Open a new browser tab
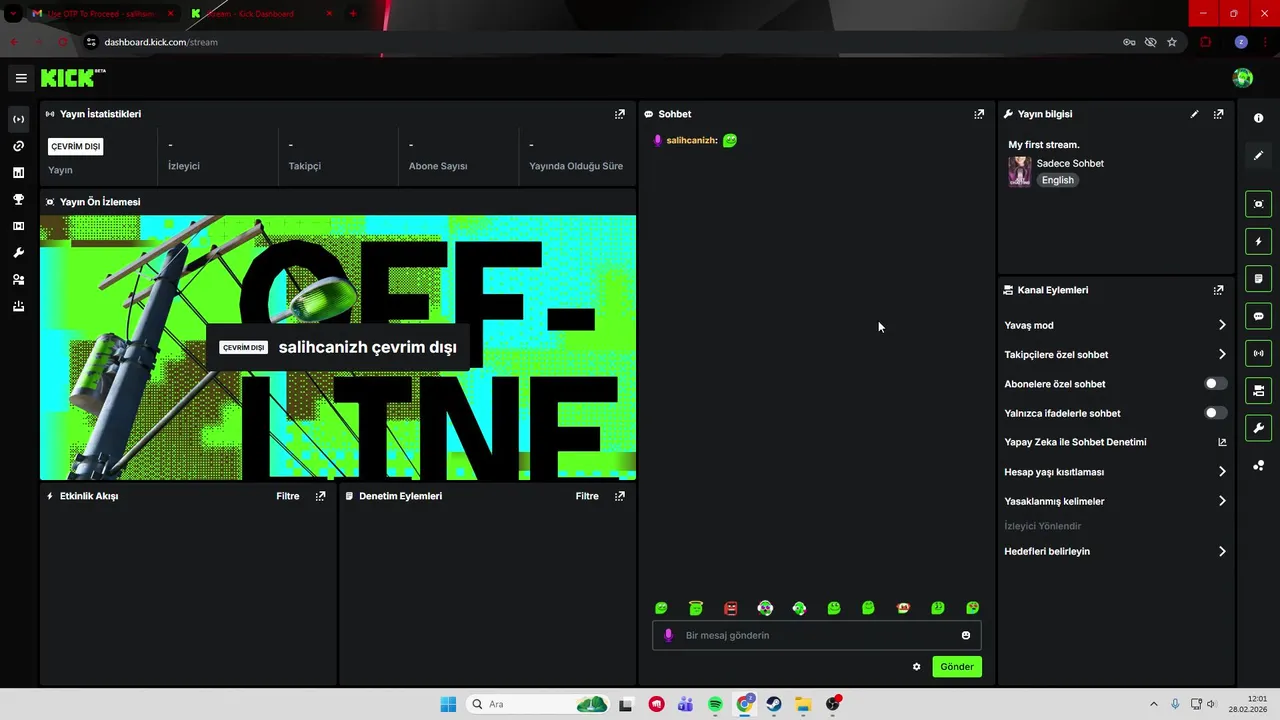 pos(352,14)
